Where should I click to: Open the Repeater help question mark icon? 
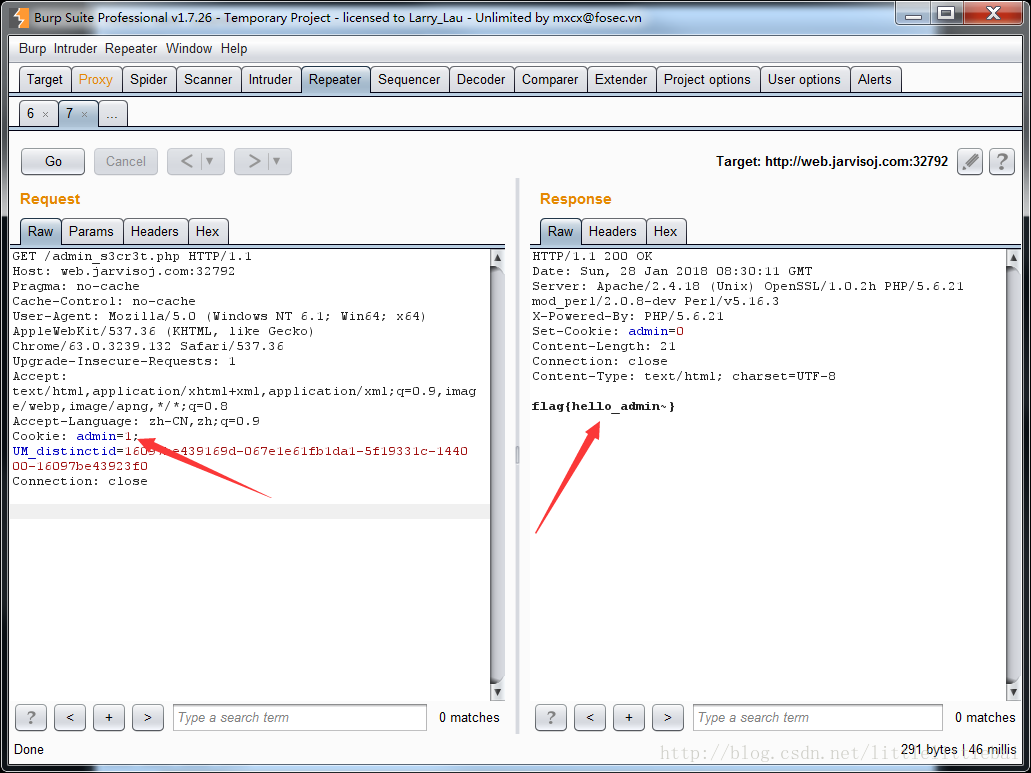coord(1001,161)
